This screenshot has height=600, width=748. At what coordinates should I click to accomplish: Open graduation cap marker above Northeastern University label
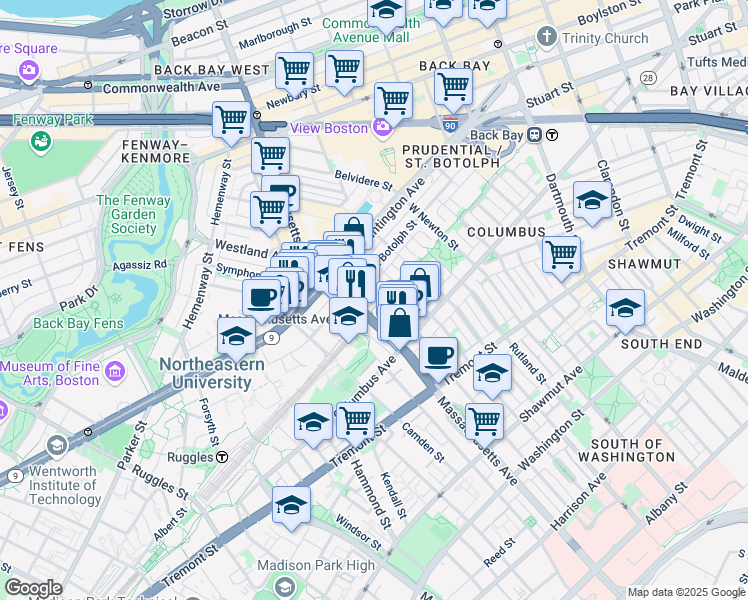click(236, 339)
